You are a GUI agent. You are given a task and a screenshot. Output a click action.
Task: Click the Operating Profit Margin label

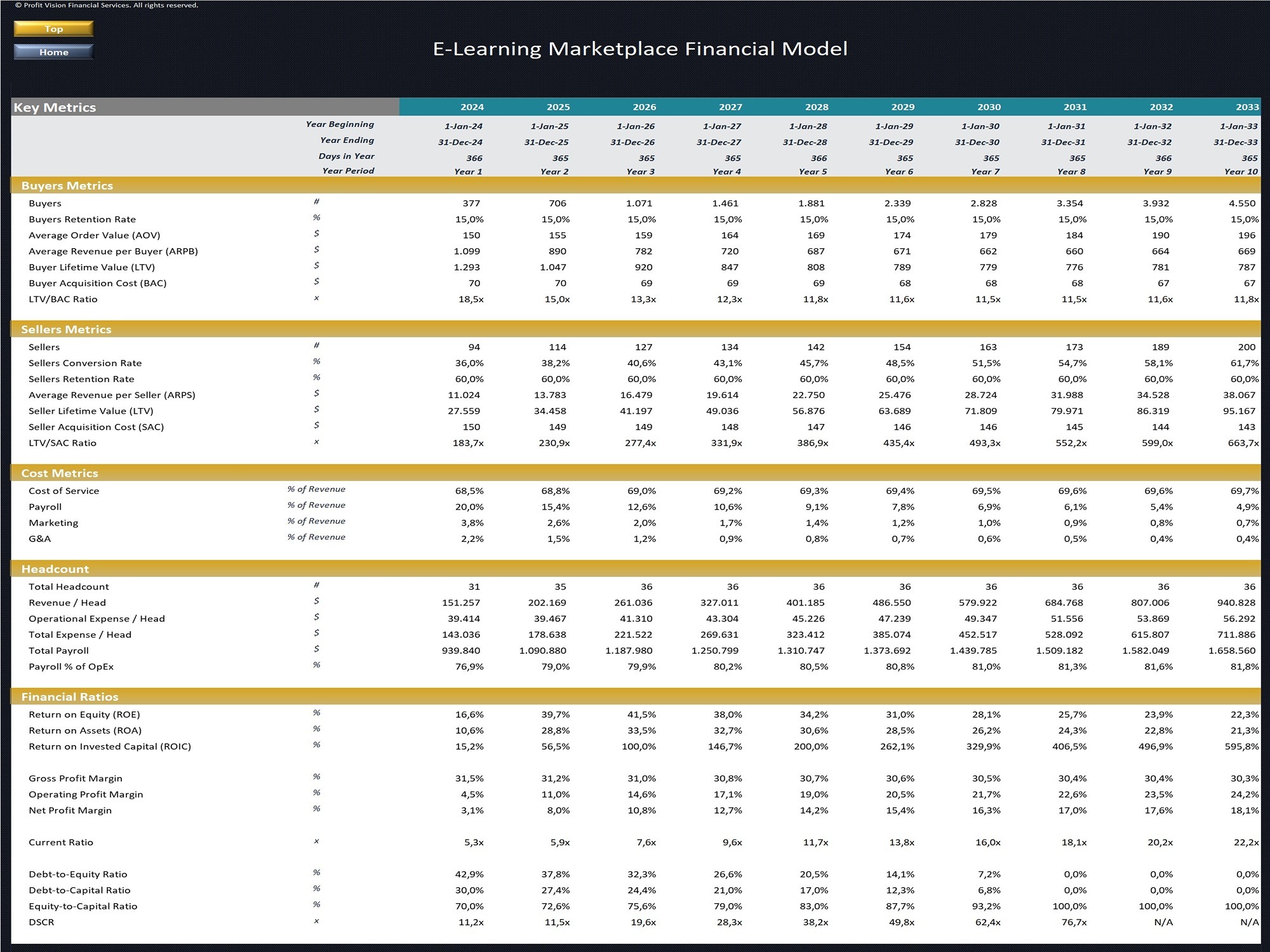pos(86,795)
